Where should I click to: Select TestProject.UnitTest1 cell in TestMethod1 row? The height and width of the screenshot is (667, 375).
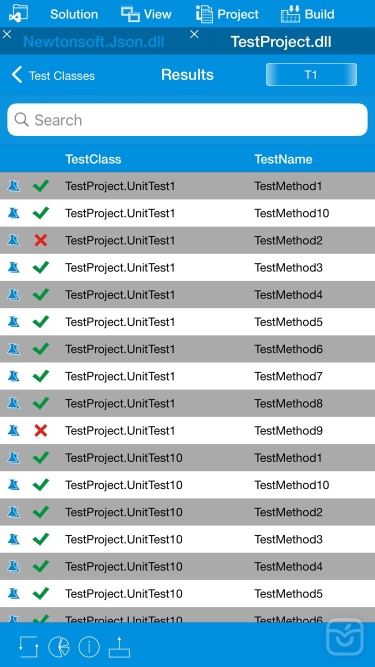tap(120, 186)
